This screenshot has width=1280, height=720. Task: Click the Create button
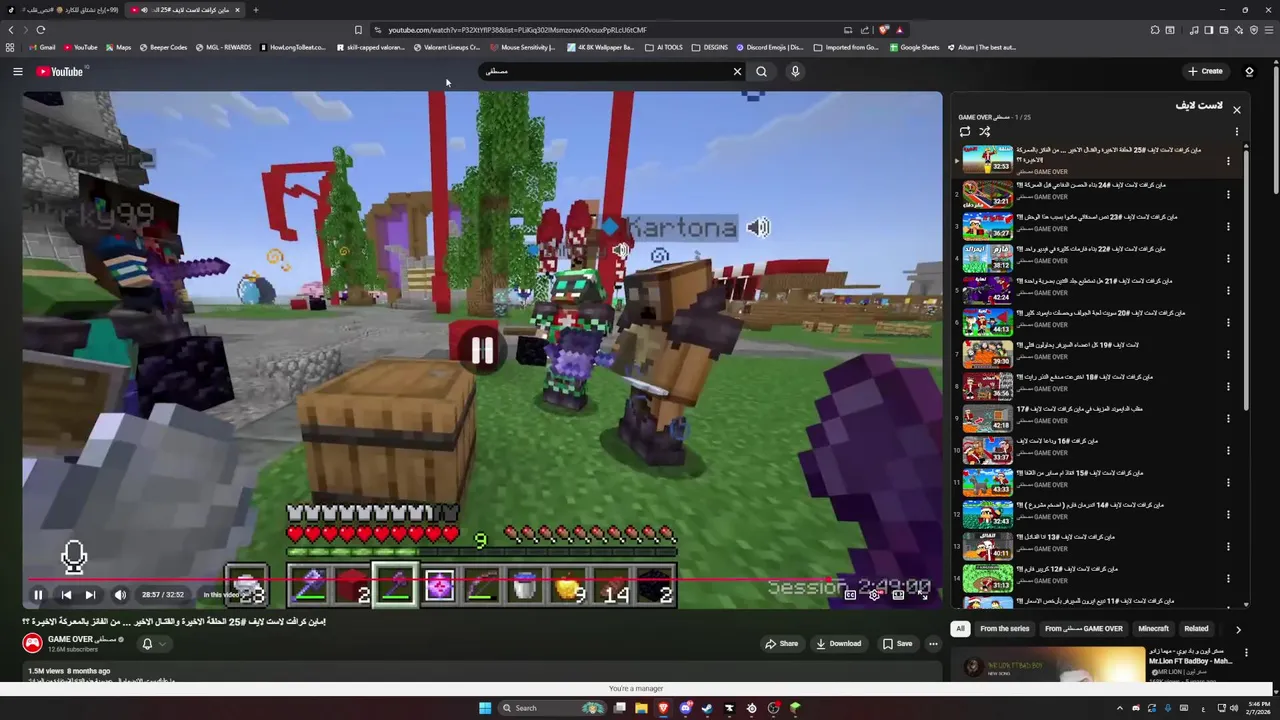1205,71
